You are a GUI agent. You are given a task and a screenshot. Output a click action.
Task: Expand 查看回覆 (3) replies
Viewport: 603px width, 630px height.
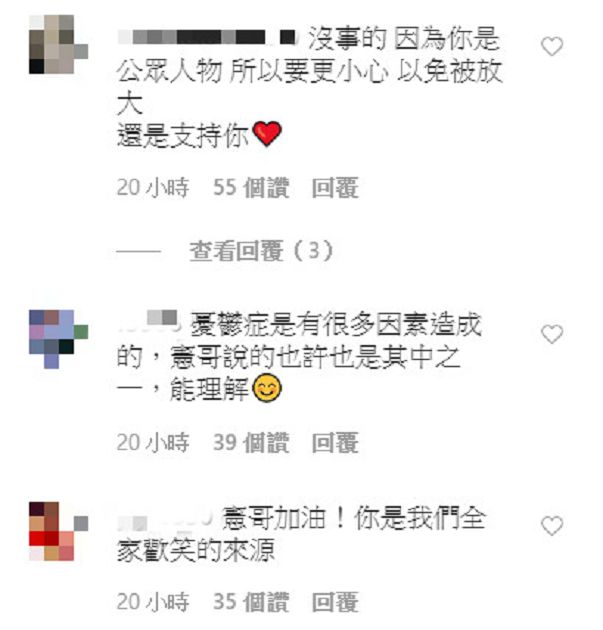[261, 251]
